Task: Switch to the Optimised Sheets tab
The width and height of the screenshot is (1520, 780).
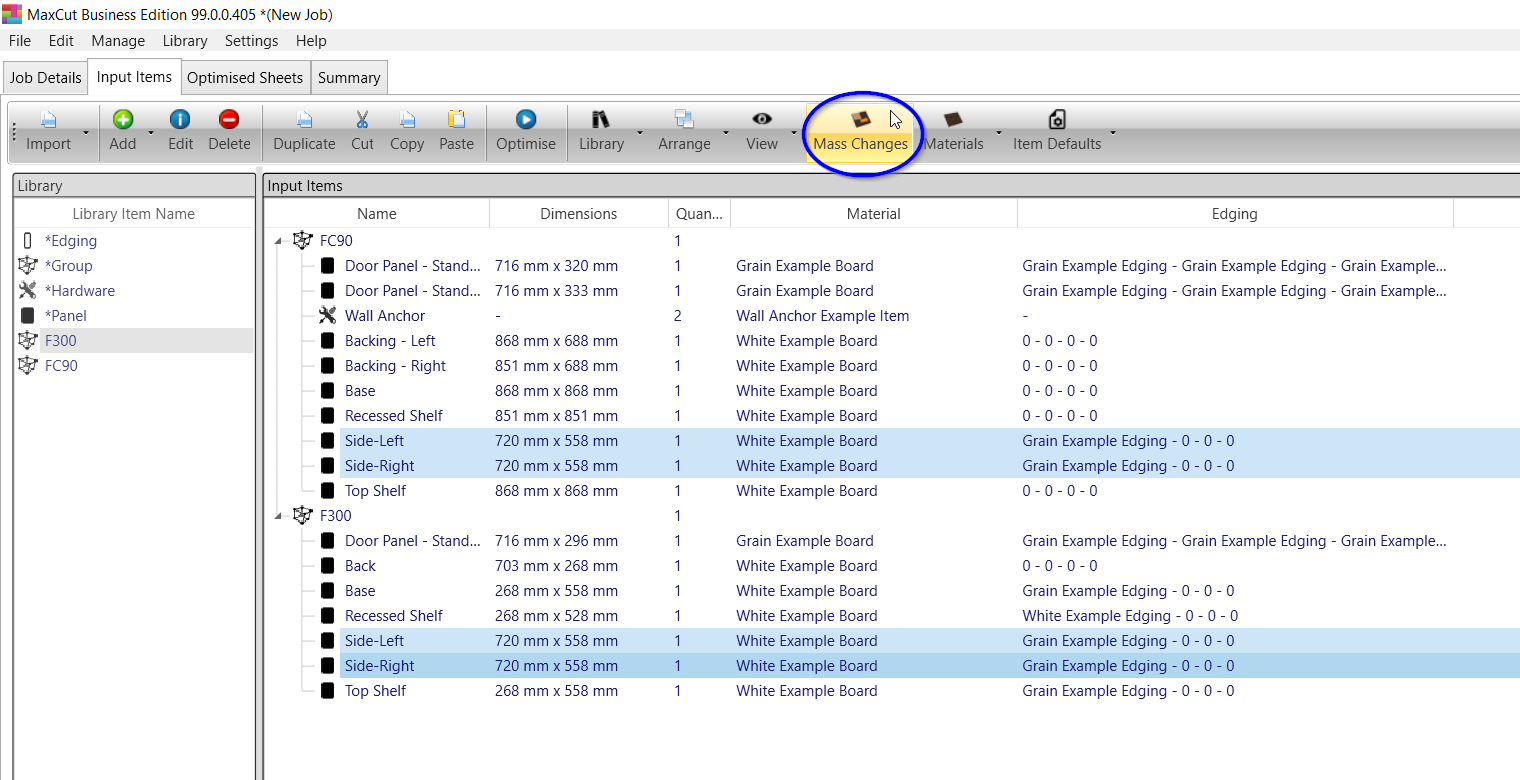Action: [x=245, y=78]
